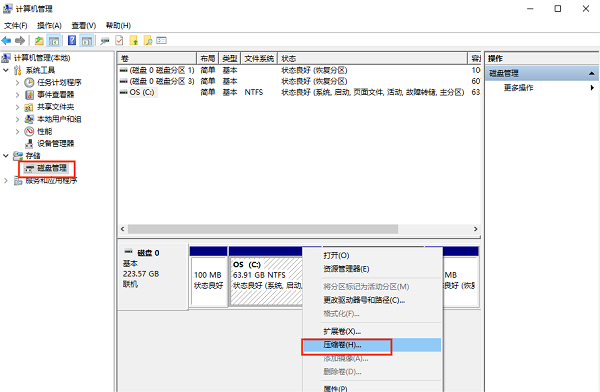Viewport: 600px width, 392px height.
Task: Collapse the 存储 tree node
Action: pyautogui.click(x=6, y=155)
